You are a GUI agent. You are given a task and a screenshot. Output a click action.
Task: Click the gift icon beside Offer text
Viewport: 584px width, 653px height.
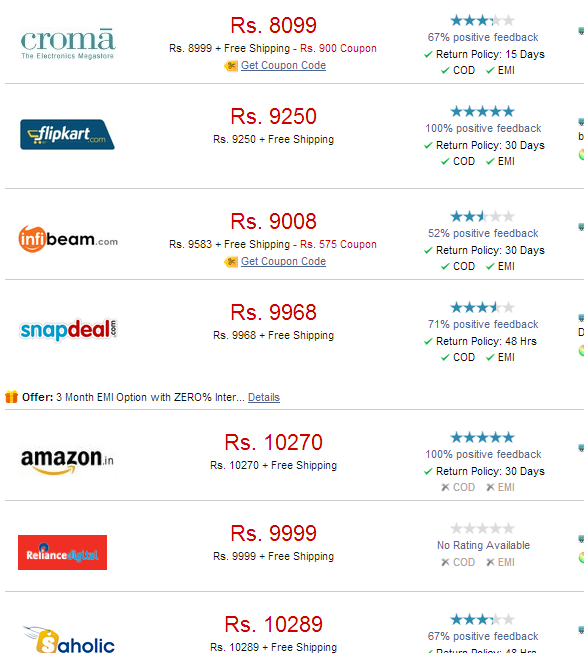[11, 397]
